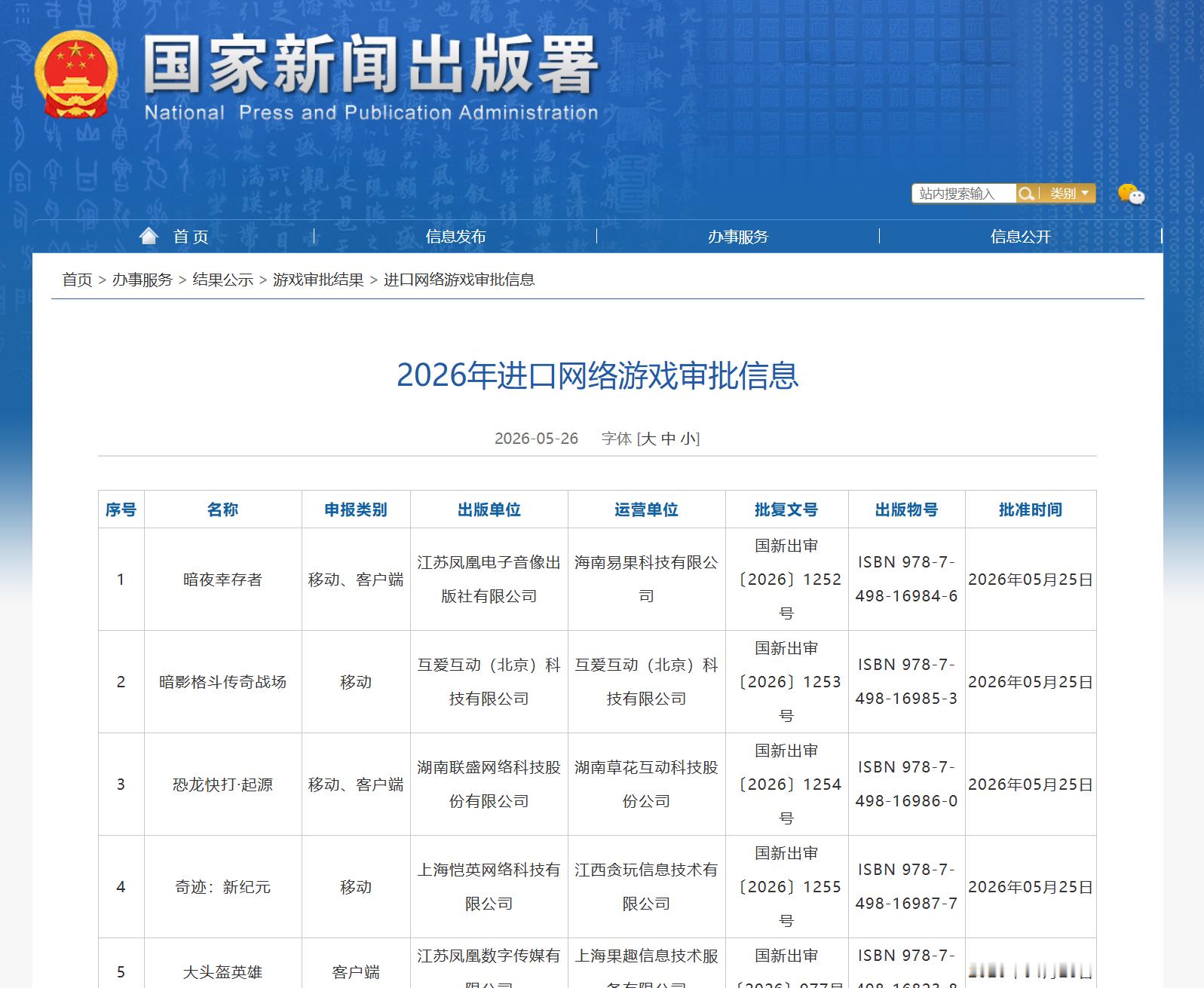Screen dimensions: 1204x988
Task: Click approval date in 奇迹：新纪元 row
Action: click(1031, 887)
